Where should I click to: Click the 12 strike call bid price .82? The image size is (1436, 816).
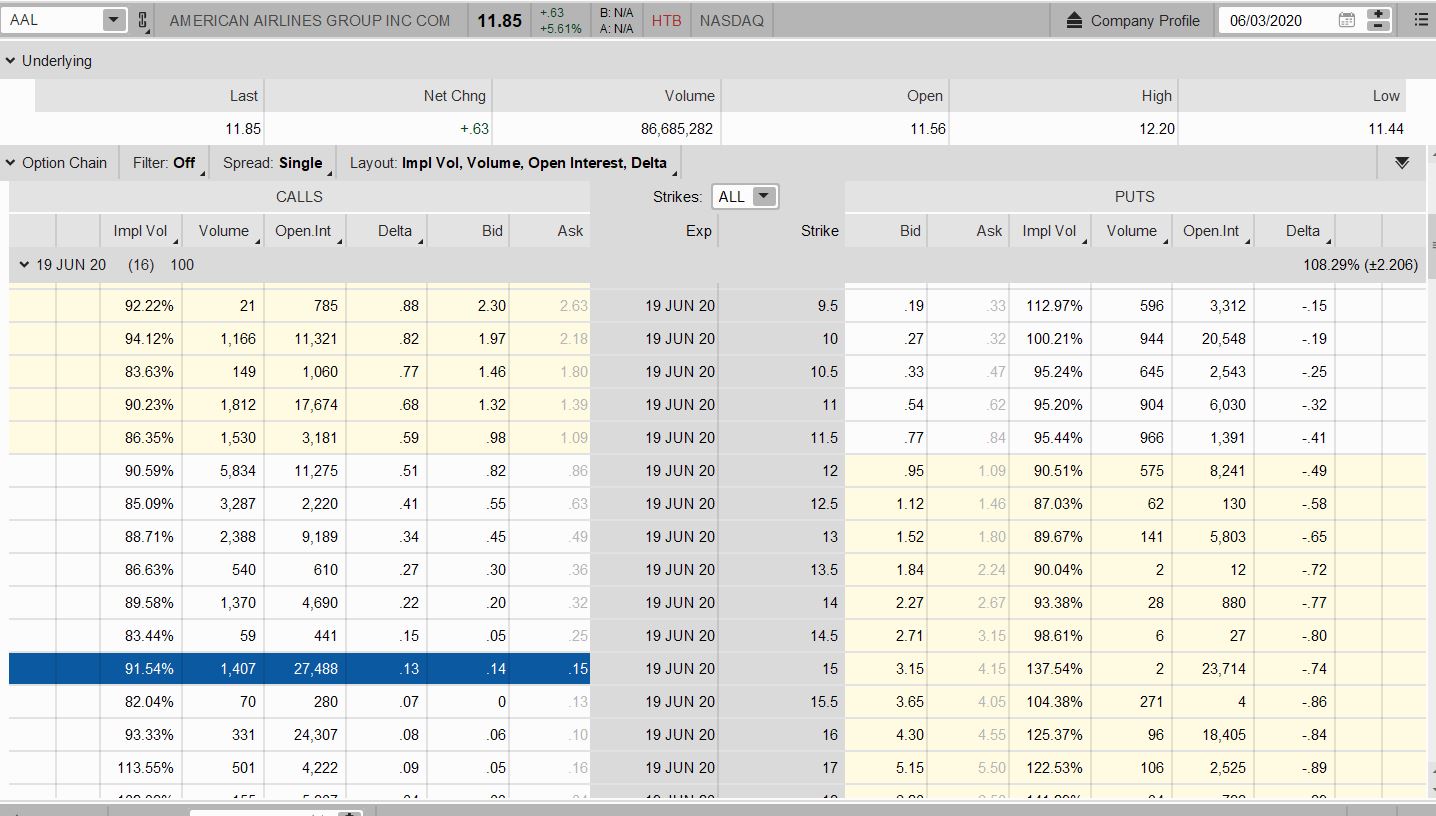coord(492,471)
